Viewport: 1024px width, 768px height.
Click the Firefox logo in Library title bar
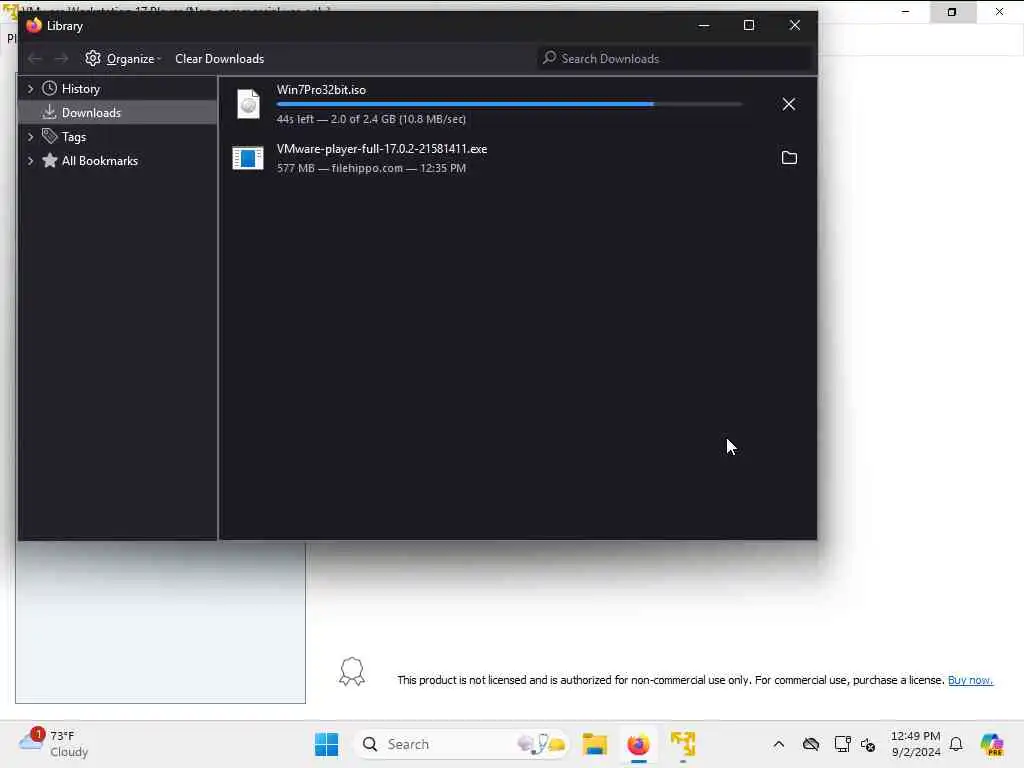click(34, 25)
